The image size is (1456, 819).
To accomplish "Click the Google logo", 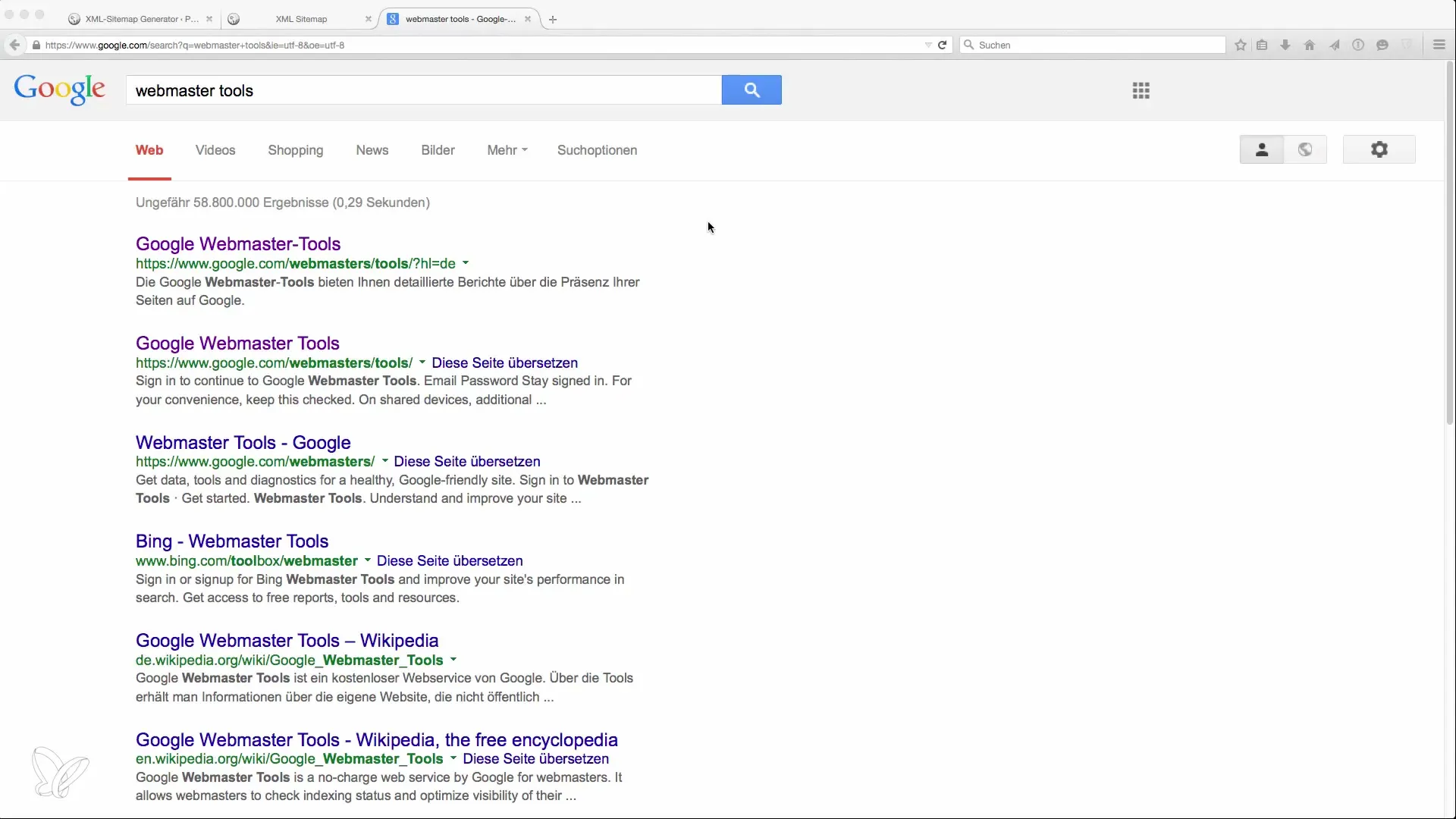I will [x=60, y=89].
